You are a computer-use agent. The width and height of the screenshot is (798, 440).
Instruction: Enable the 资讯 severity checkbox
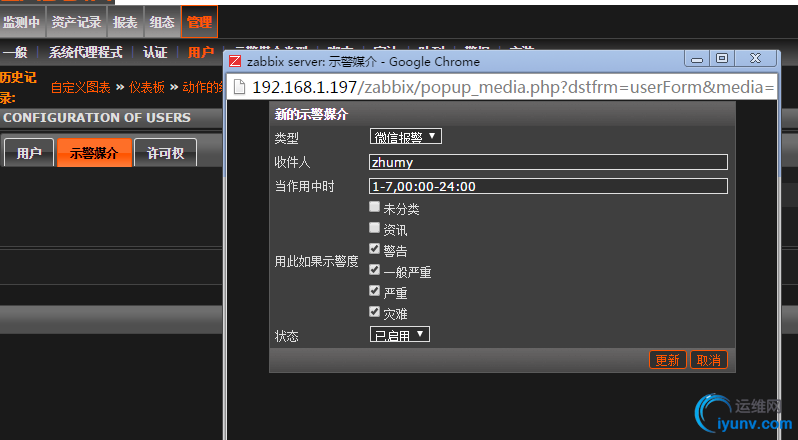375,227
